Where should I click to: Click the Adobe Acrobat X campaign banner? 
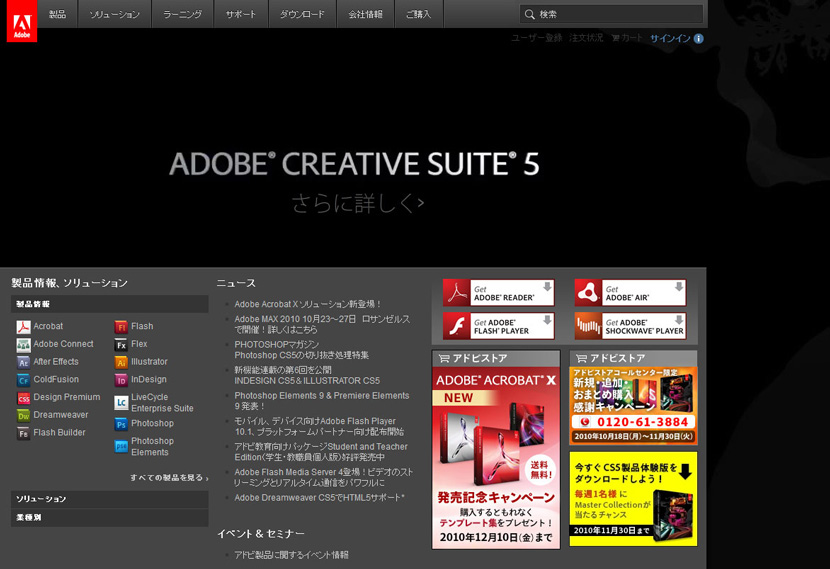click(496, 458)
